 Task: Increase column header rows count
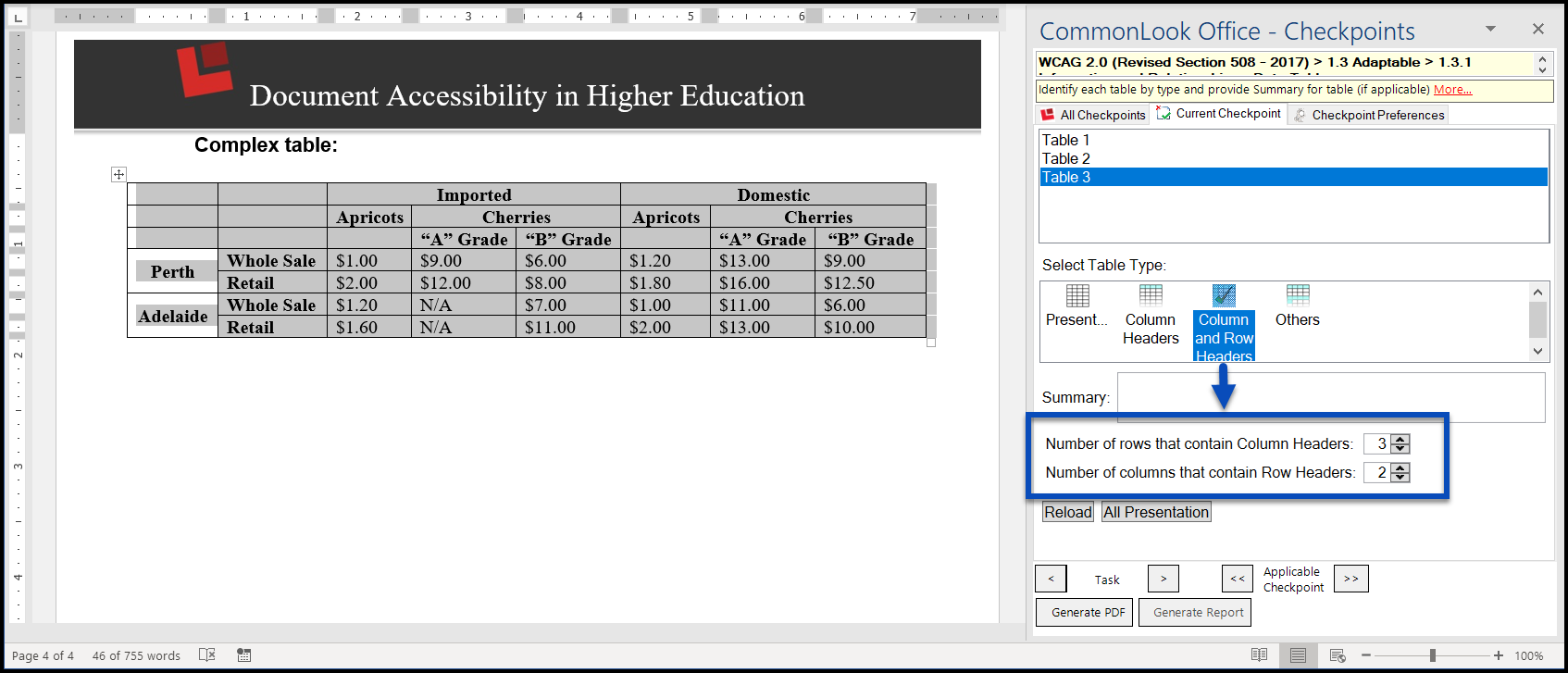click(x=1400, y=440)
